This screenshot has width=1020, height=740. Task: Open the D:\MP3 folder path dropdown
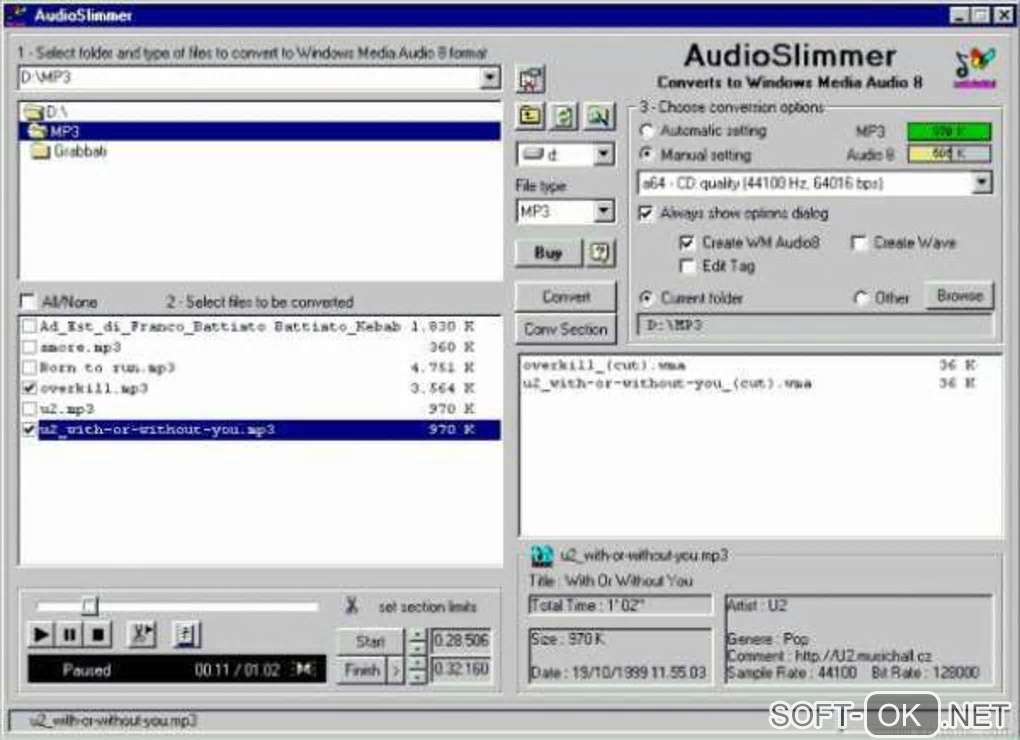(x=490, y=77)
